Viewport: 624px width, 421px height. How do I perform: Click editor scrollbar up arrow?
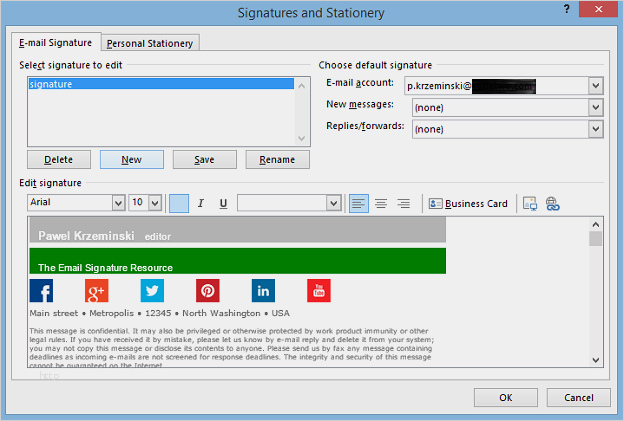point(595,224)
